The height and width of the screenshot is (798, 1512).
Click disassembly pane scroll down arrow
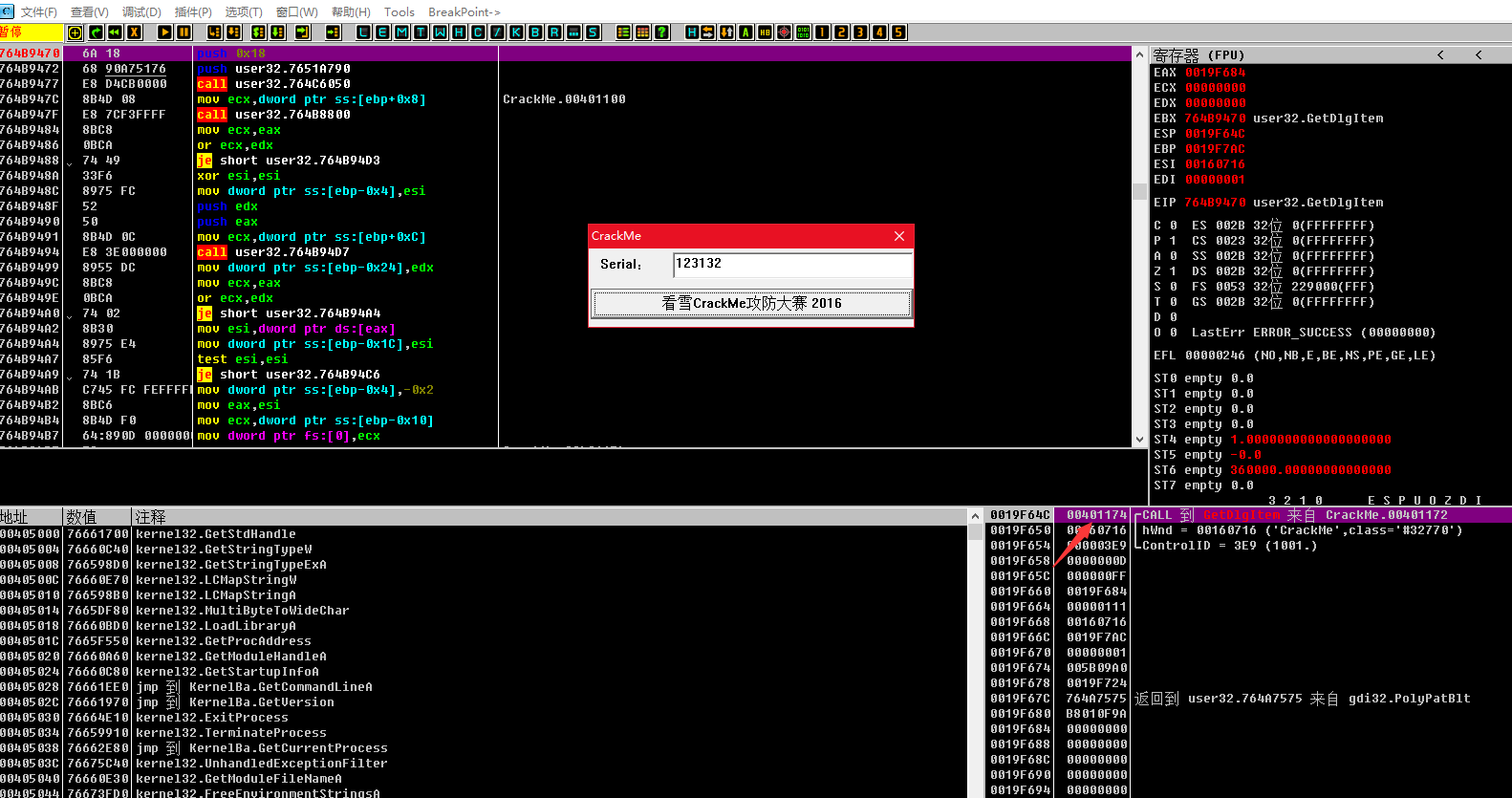pyautogui.click(x=1139, y=440)
